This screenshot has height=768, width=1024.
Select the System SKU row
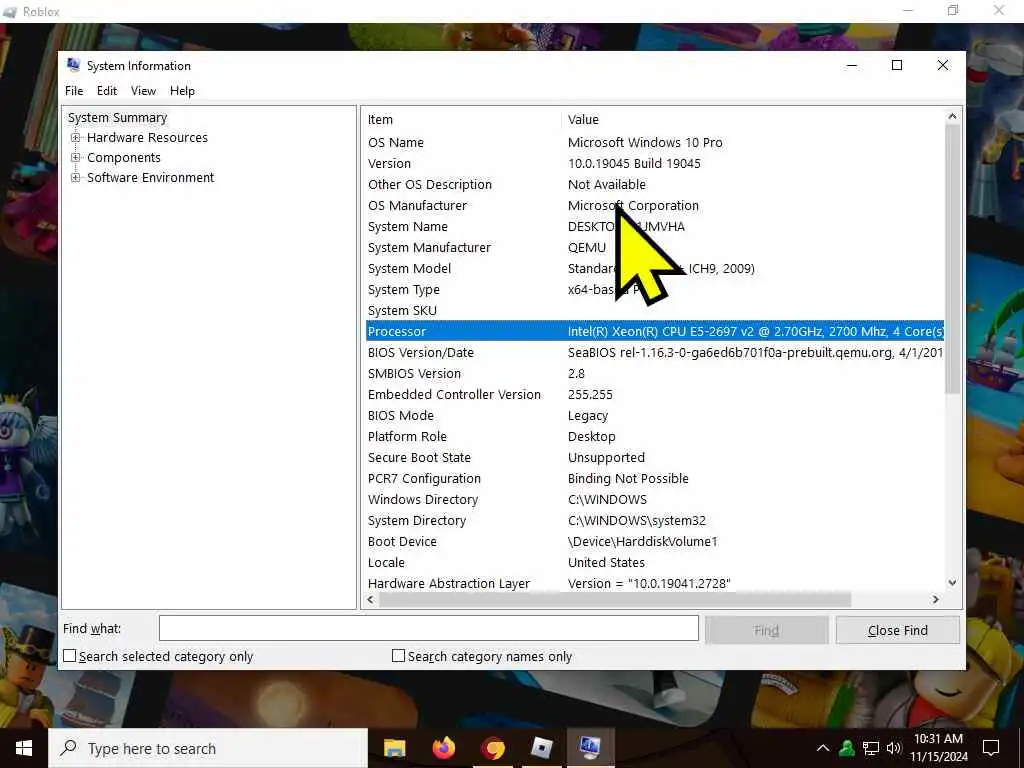pyautogui.click(x=655, y=310)
